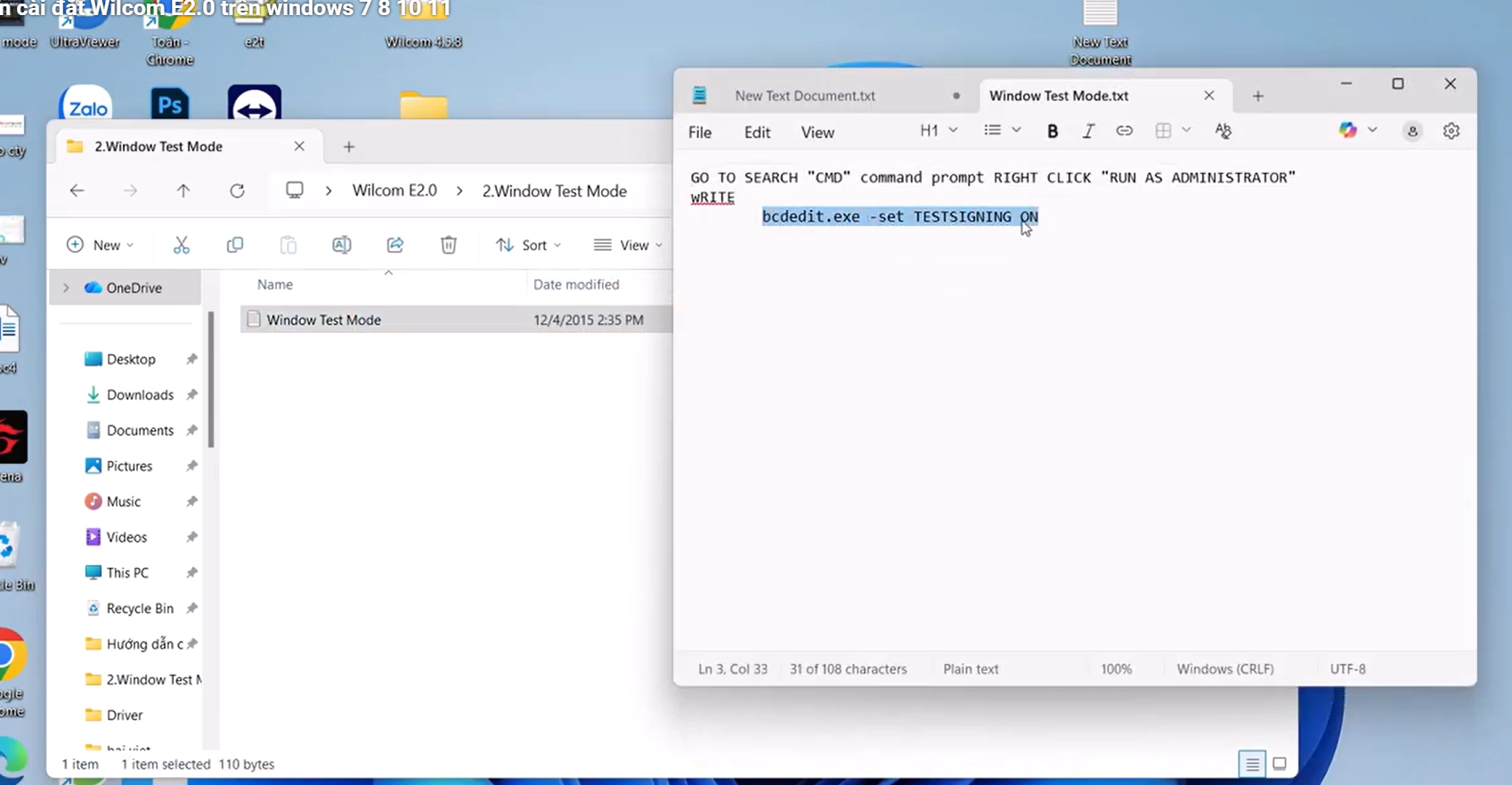Refresh the File Explorer folder
The height and width of the screenshot is (785, 1512).
[x=237, y=190]
